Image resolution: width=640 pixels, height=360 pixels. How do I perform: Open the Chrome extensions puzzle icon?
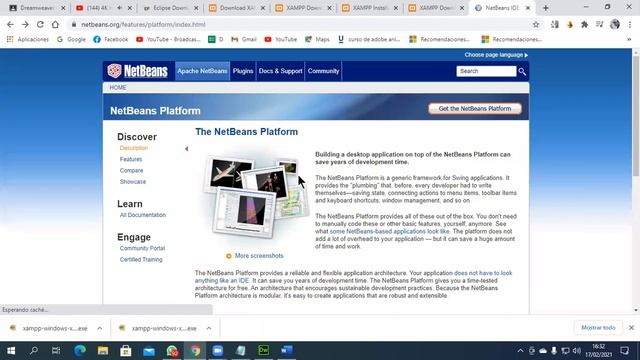584,24
